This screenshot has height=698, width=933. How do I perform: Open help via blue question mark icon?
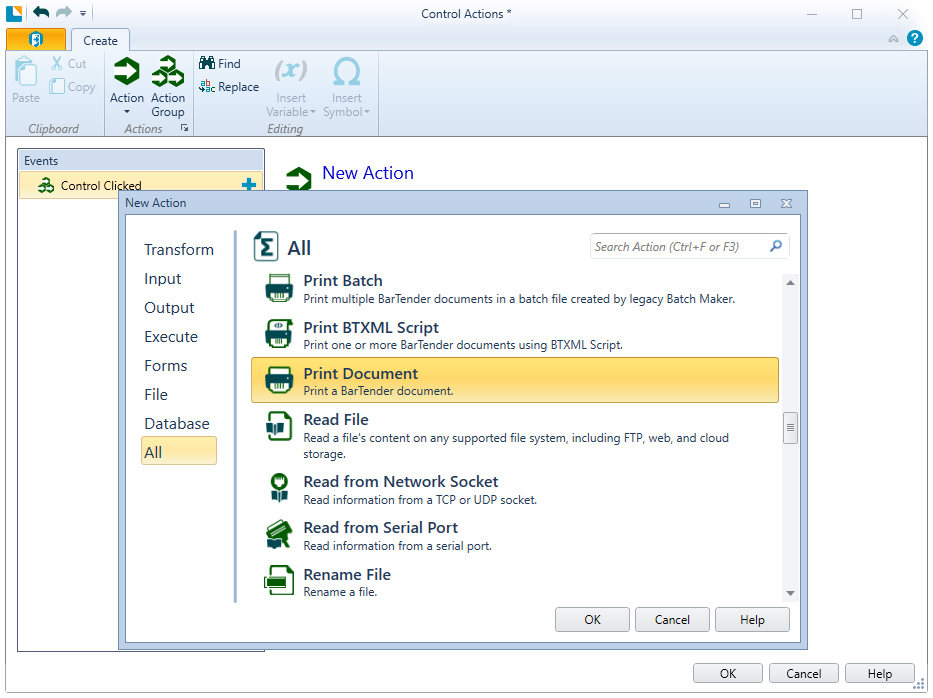[x=915, y=38]
